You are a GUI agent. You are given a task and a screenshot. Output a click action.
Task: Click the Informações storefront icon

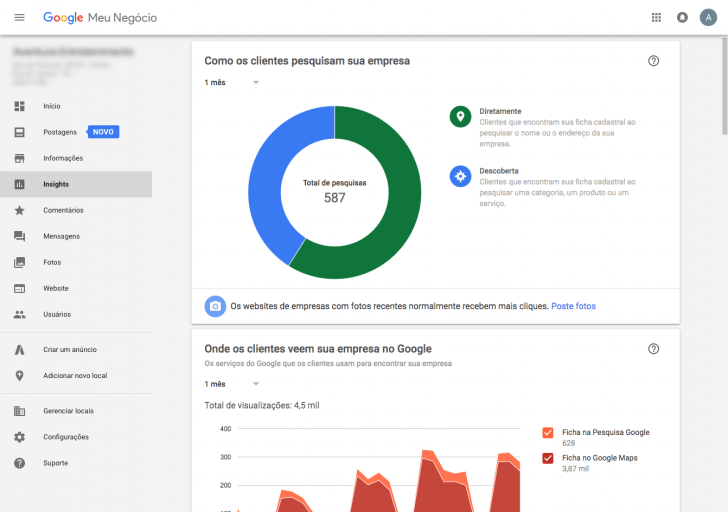[x=20, y=158]
